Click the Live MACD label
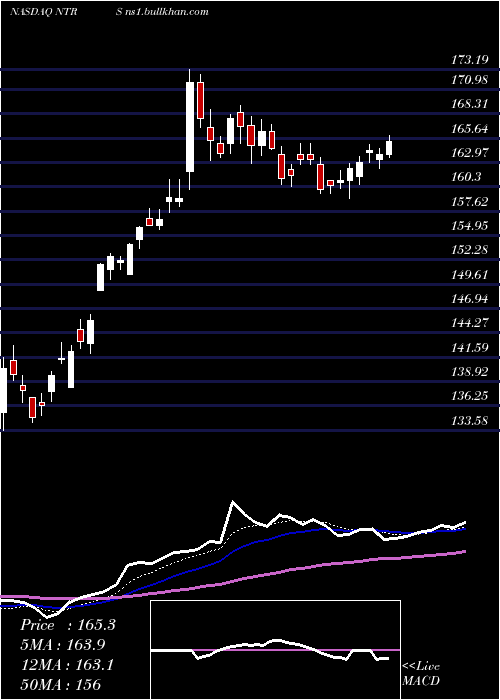500x700 pixels. point(421,673)
